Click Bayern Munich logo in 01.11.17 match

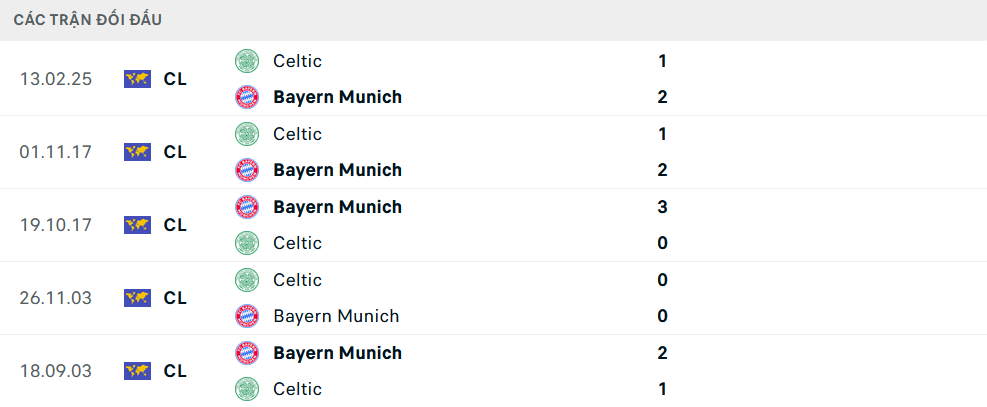(x=246, y=170)
